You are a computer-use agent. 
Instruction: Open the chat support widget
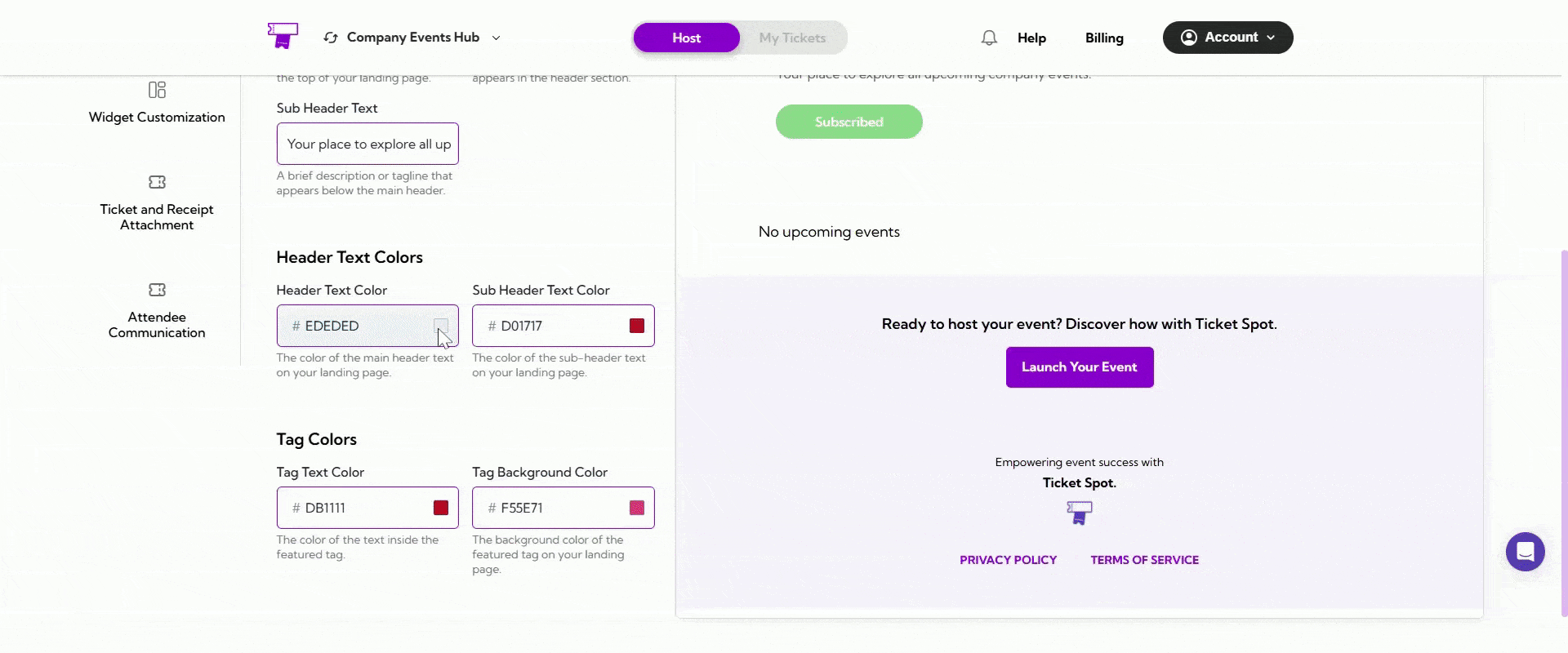coord(1525,552)
